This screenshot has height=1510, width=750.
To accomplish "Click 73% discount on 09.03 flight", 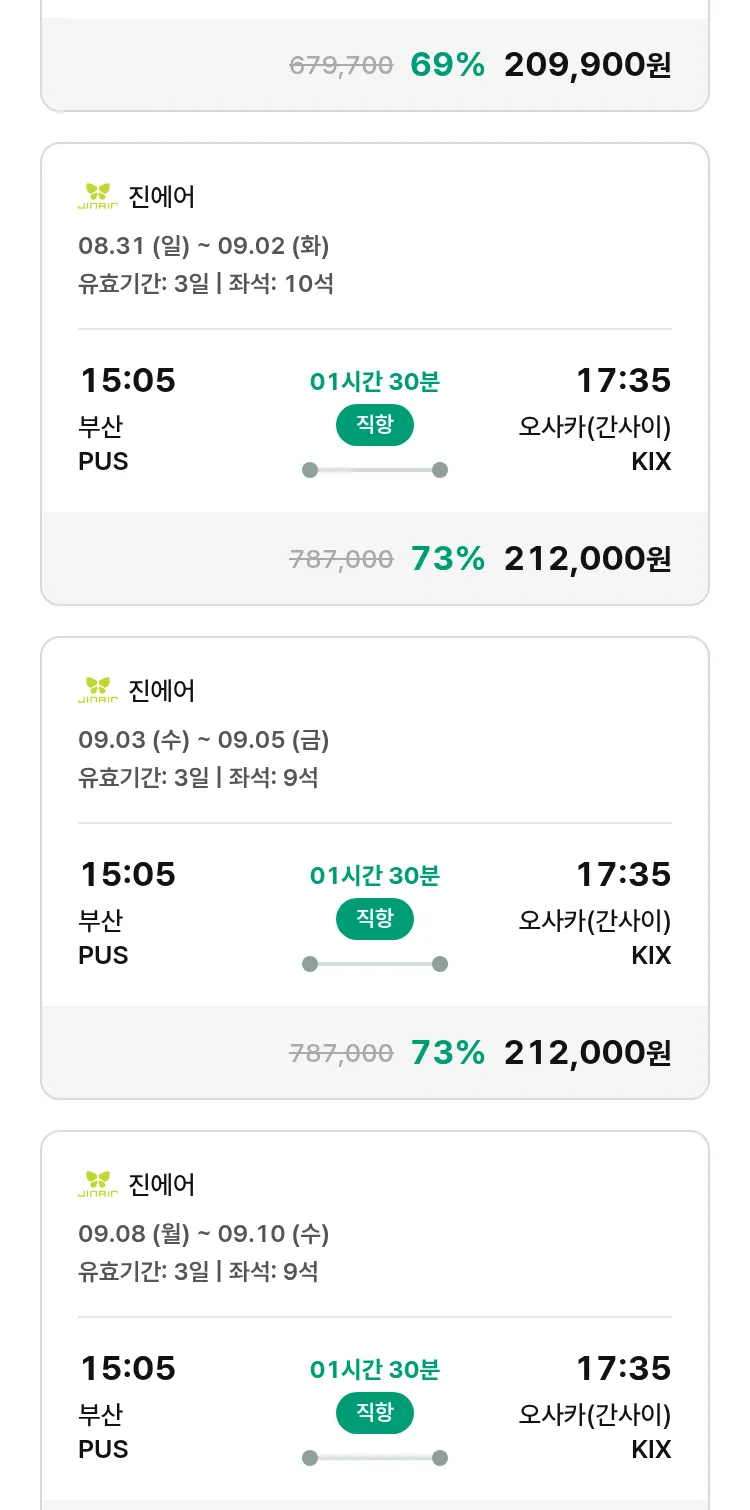I will pos(447,1053).
